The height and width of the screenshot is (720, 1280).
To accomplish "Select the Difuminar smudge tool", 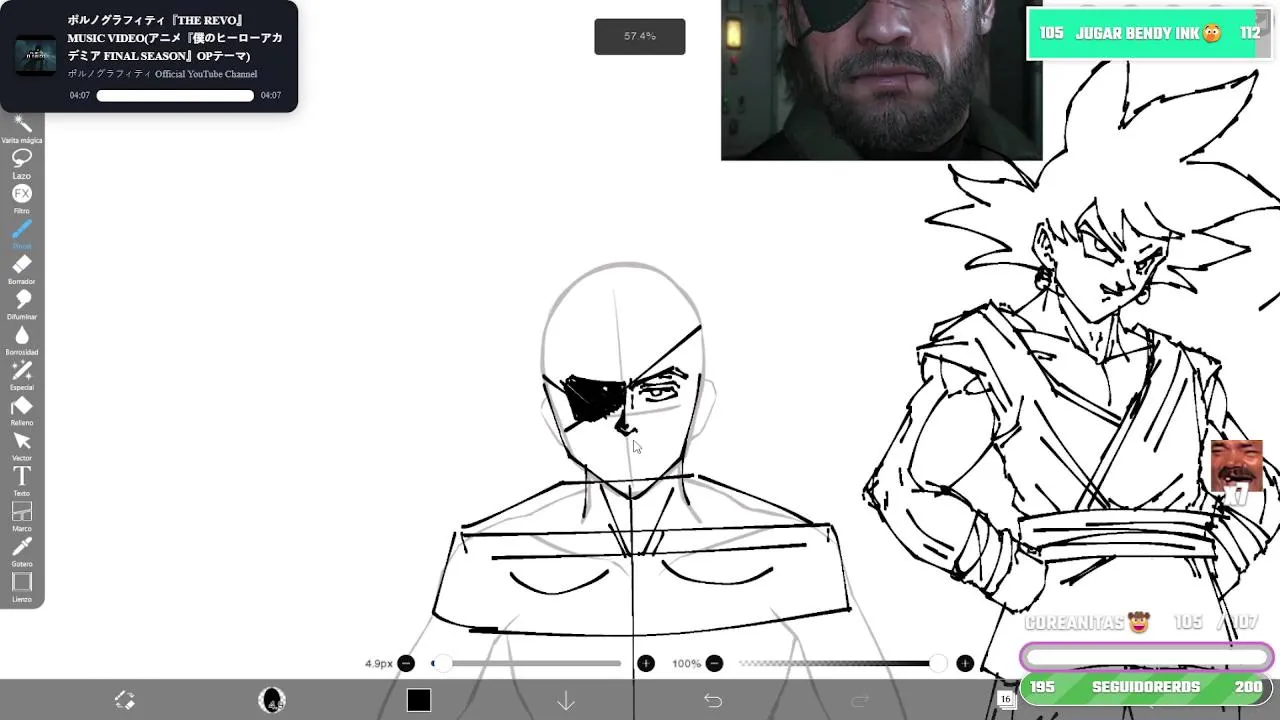I will pyautogui.click(x=22, y=303).
